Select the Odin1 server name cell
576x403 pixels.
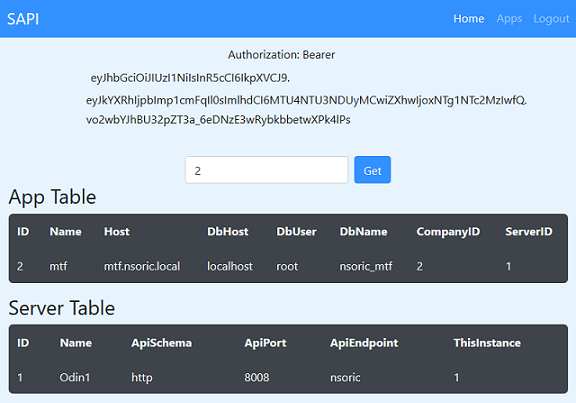[x=75, y=377]
